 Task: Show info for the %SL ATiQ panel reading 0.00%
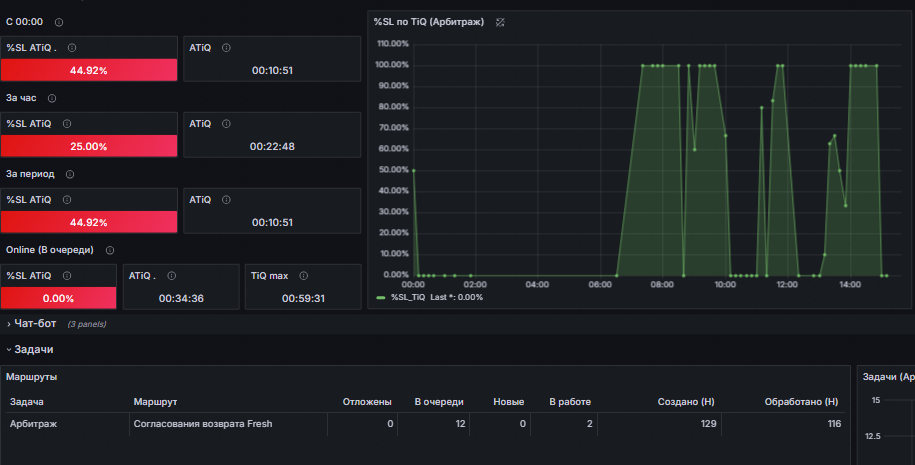coord(67,275)
